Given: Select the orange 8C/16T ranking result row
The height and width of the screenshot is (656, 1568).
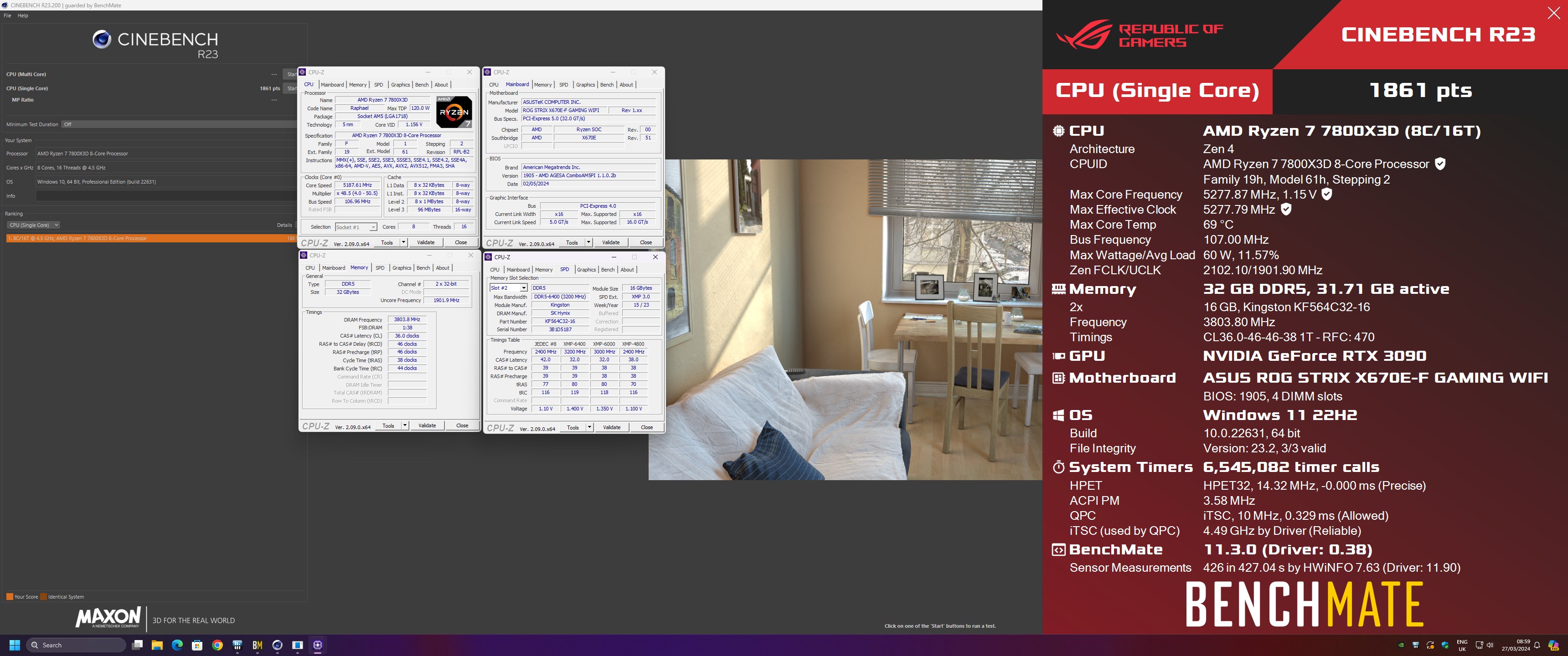Looking at the screenshot, I should pos(151,239).
